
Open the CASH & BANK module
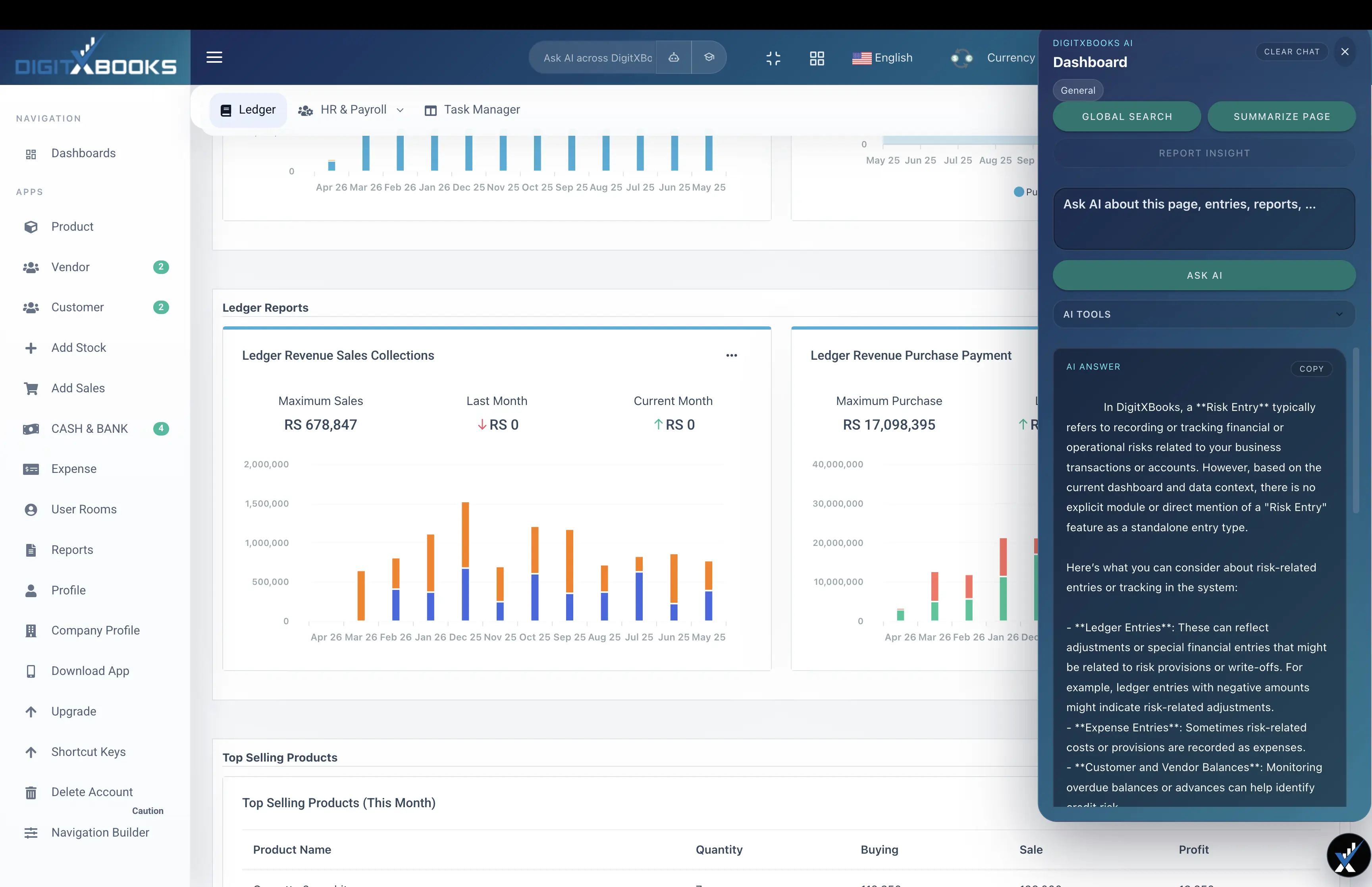click(x=89, y=428)
